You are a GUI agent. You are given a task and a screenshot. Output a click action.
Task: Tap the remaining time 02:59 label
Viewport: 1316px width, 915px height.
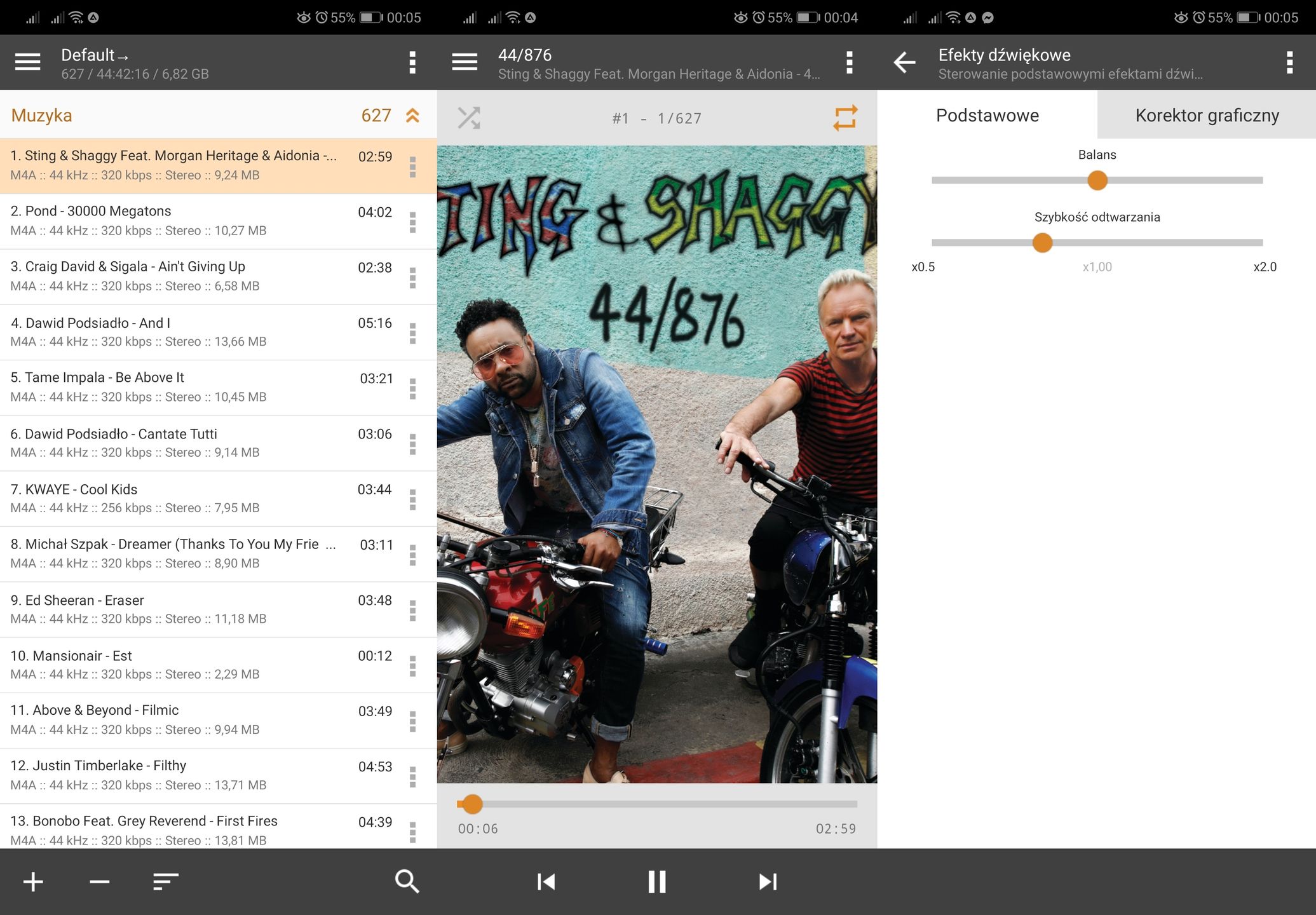pyautogui.click(x=836, y=829)
